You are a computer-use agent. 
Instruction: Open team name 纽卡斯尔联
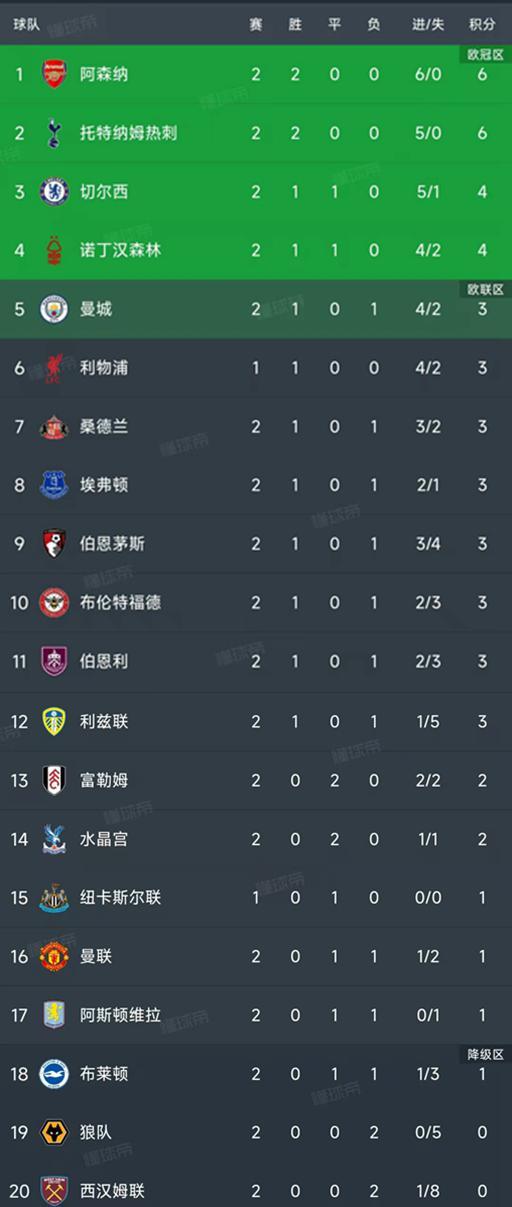click(120, 897)
